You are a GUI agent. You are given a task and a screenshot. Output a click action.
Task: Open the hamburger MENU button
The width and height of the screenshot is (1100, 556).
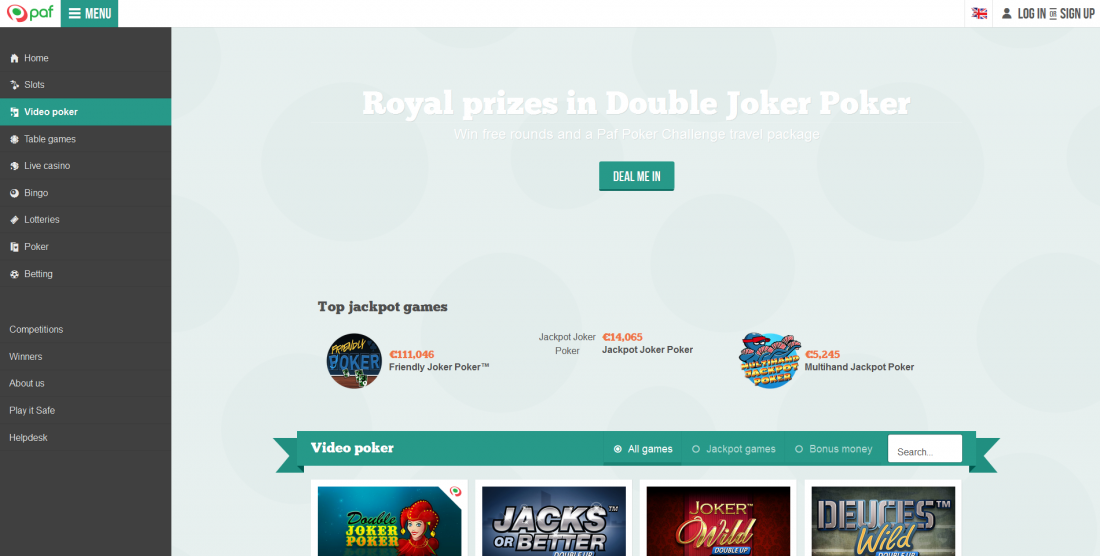(89, 13)
